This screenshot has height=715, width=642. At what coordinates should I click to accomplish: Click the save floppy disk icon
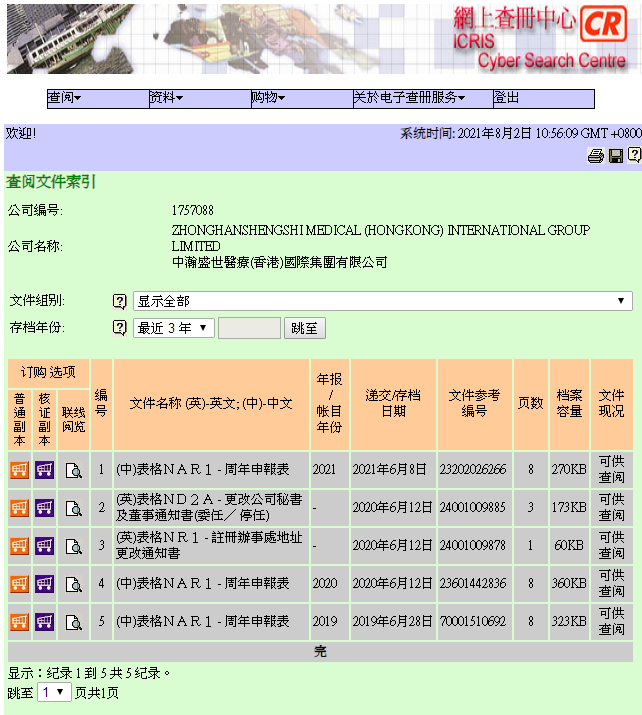point(615,156)
